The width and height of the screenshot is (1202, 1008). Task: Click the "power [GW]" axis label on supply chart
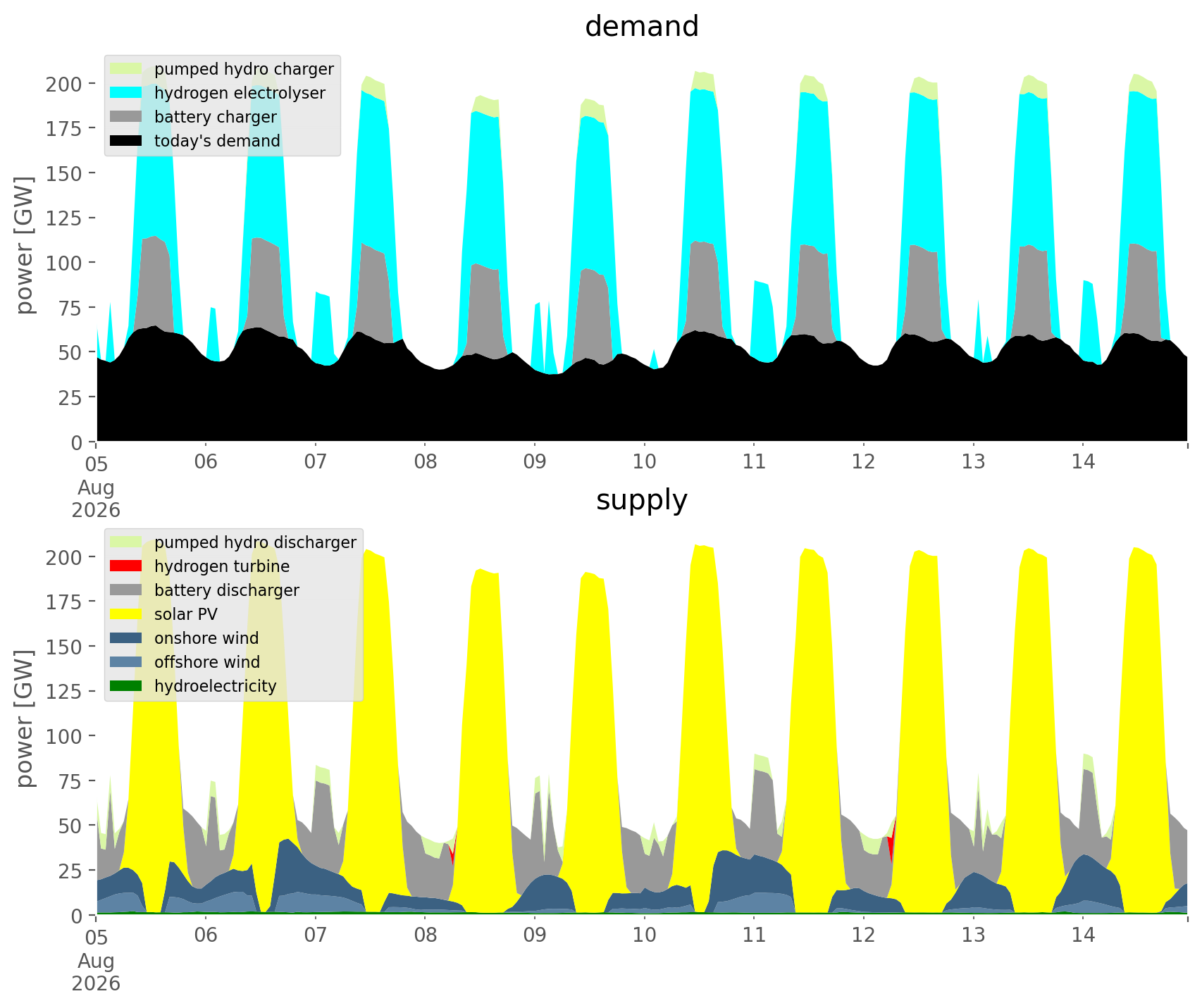(25, 718)
